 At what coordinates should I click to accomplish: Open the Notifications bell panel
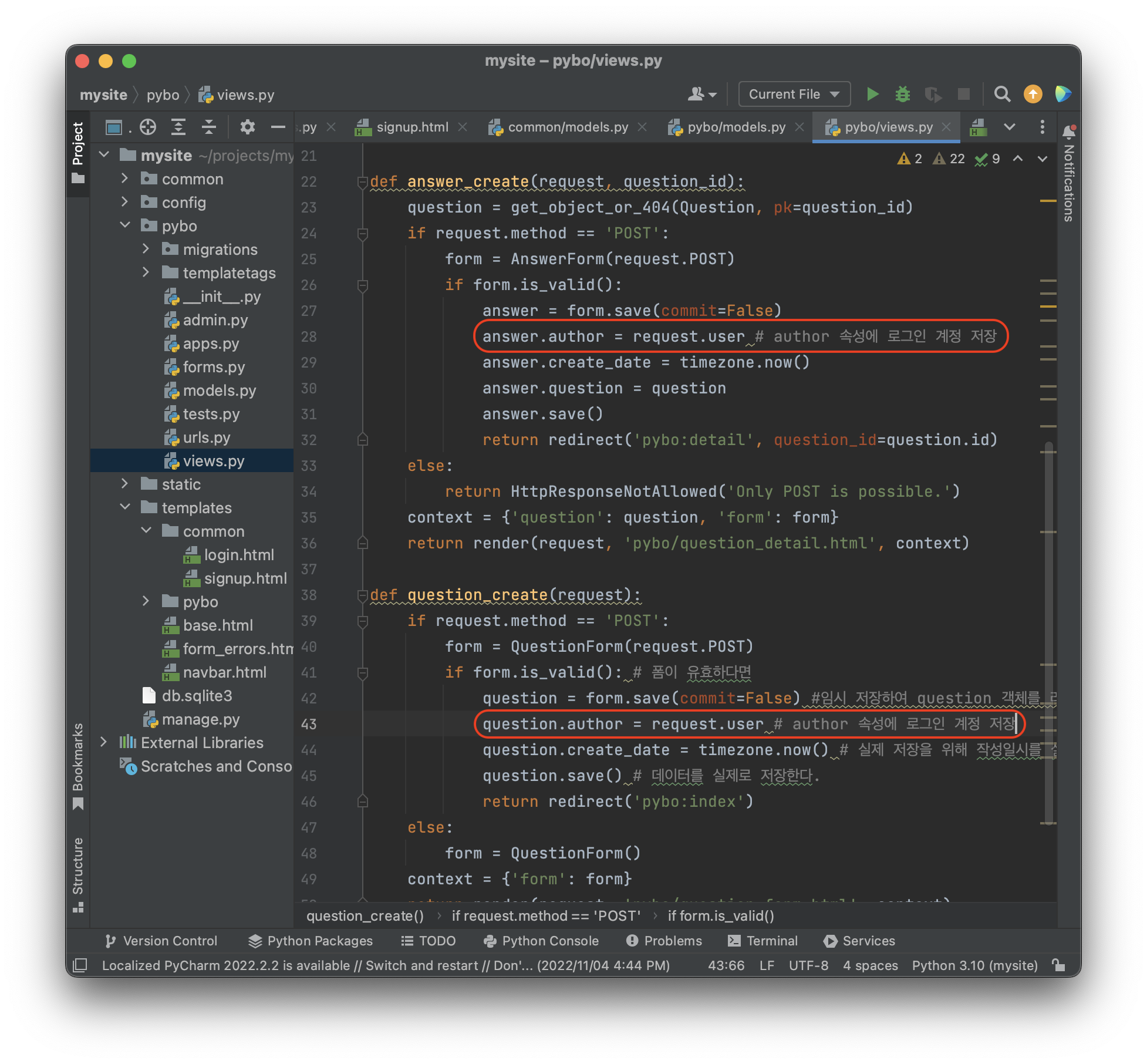pyautogui.click(x=1069, y=133)
